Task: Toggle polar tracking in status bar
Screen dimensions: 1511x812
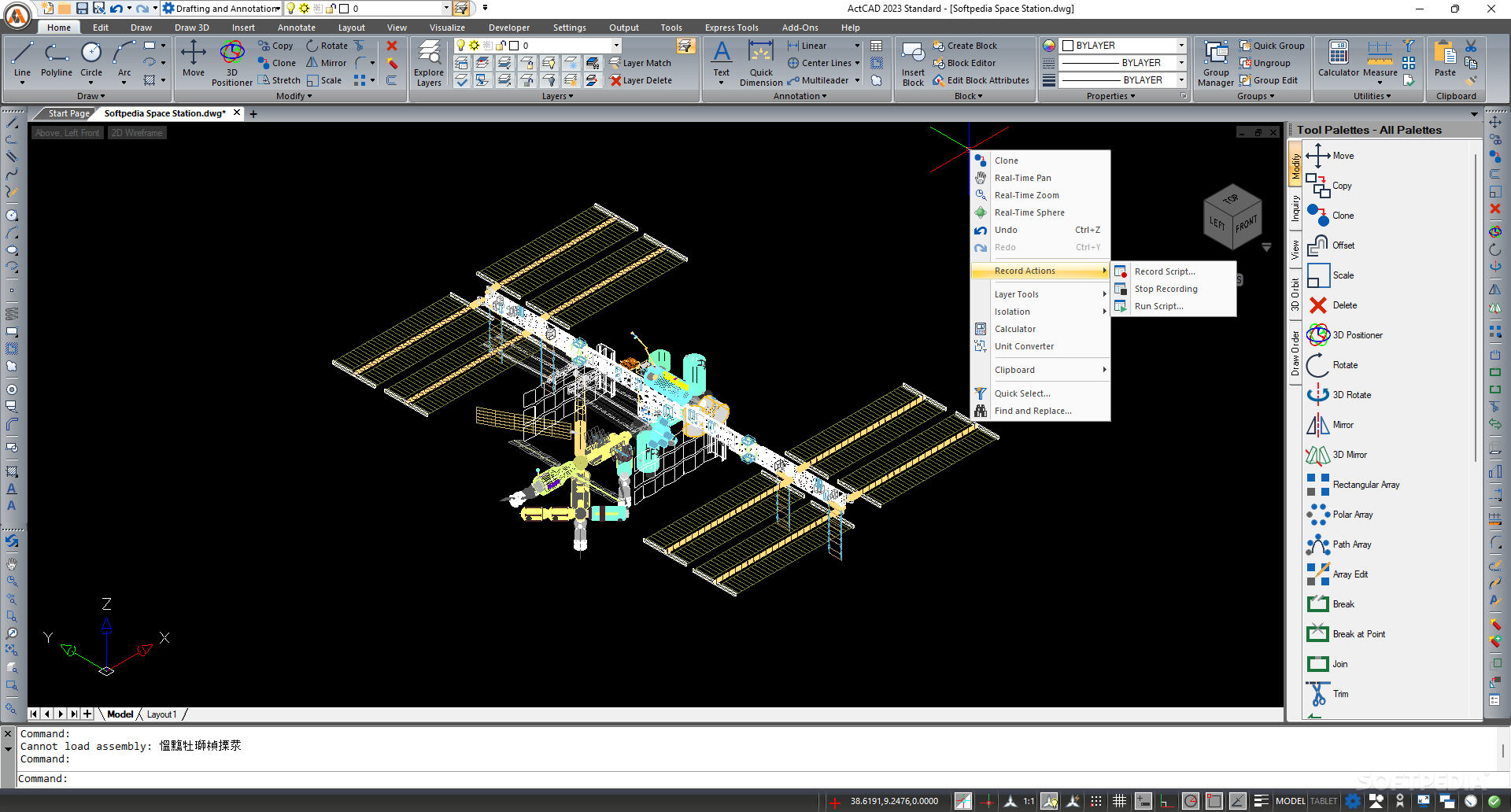Action: point(1190,801)
